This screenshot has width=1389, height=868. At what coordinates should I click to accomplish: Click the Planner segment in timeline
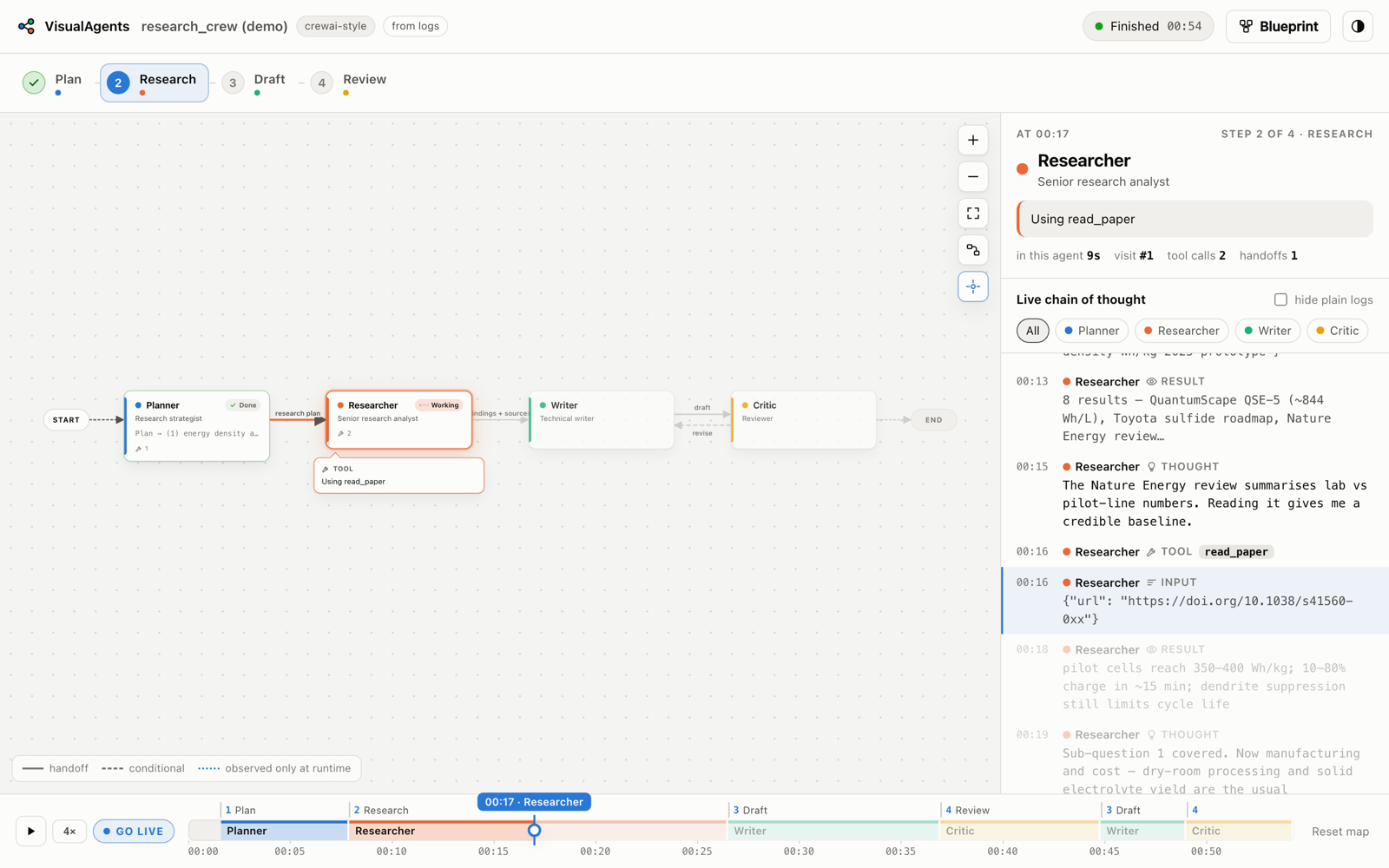click(x=284, y=831)
